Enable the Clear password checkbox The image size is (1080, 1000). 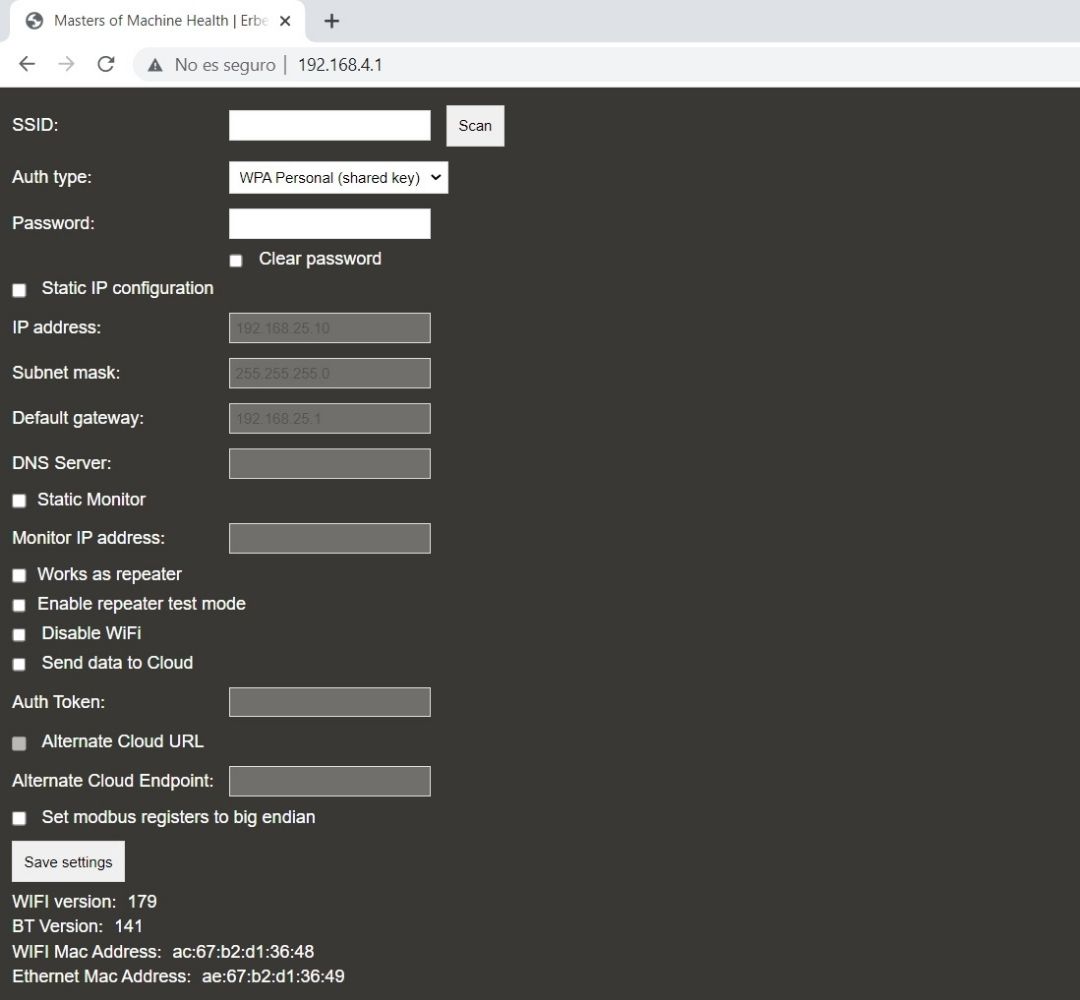(x=236, y=260)
